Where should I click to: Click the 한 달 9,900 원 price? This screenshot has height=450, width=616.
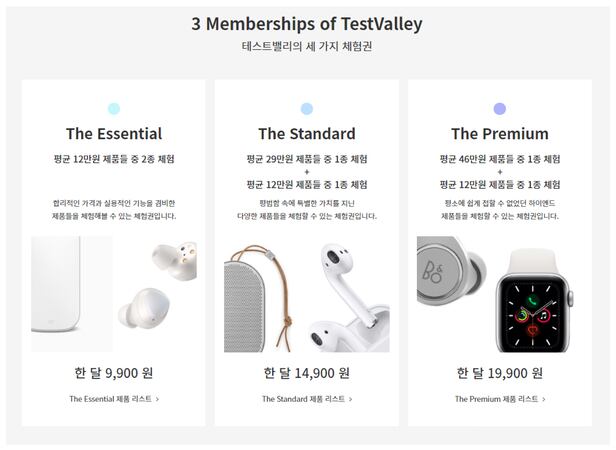click(x=114, y=373)
